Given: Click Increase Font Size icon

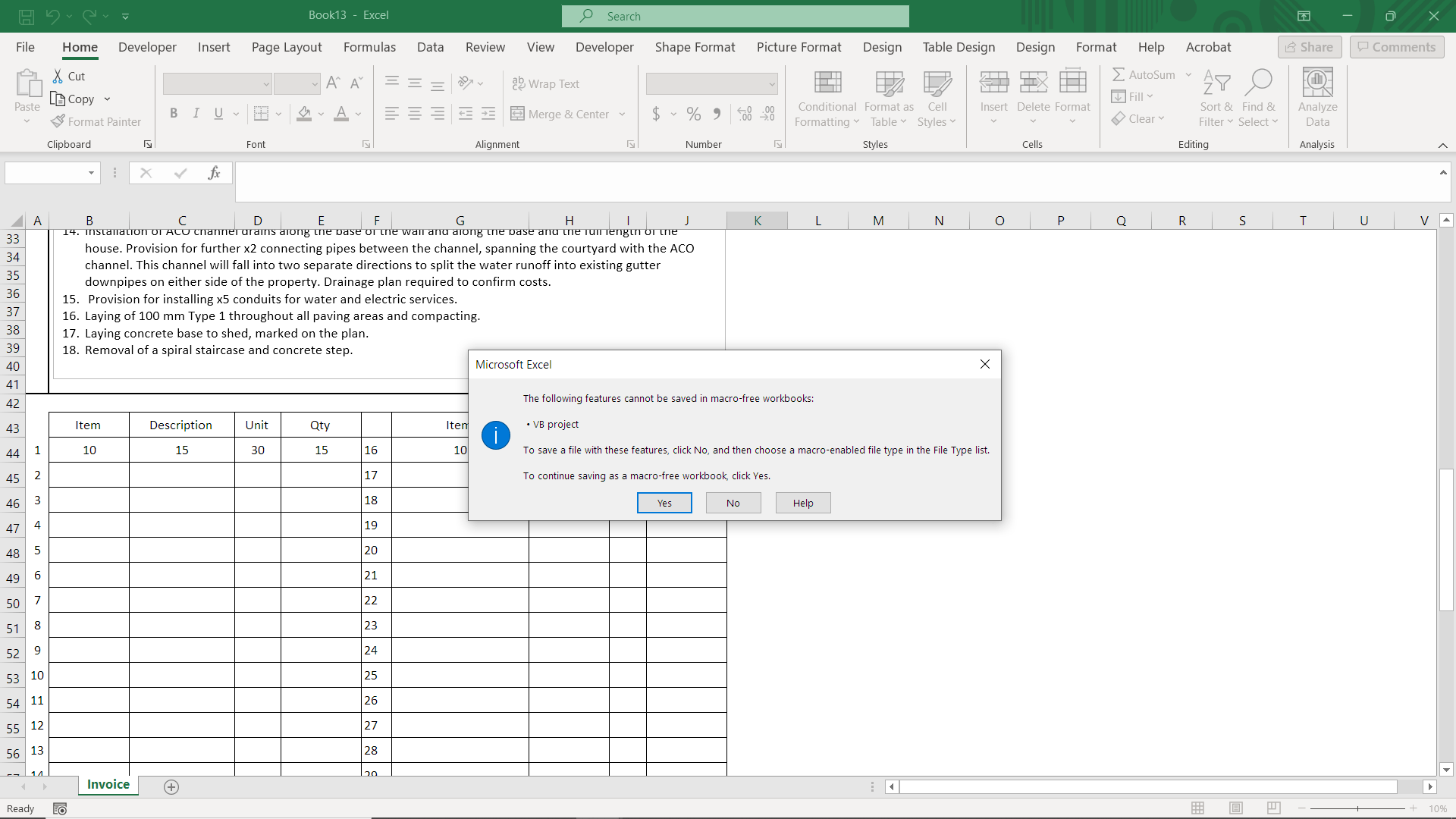Looking at the screenshot, I should 333,83.
